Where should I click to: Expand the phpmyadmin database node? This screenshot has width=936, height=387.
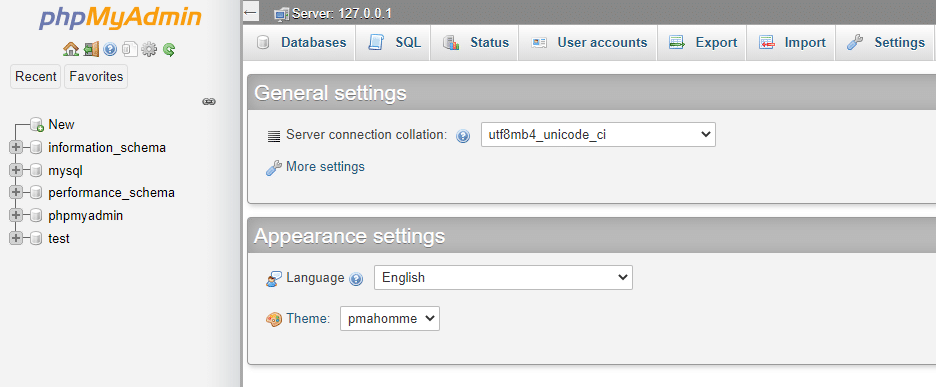[16, 216]
